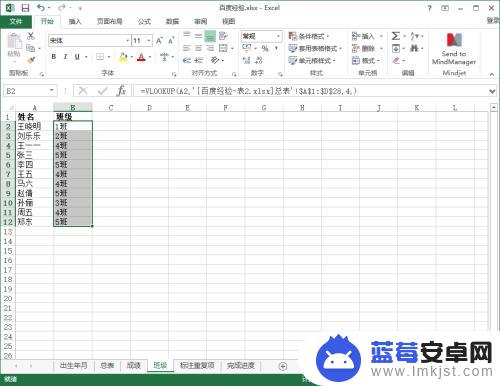This screenshot has height=386, width=500.
Task: Decrease font size with smaller A icon
Action: (171, 41)
